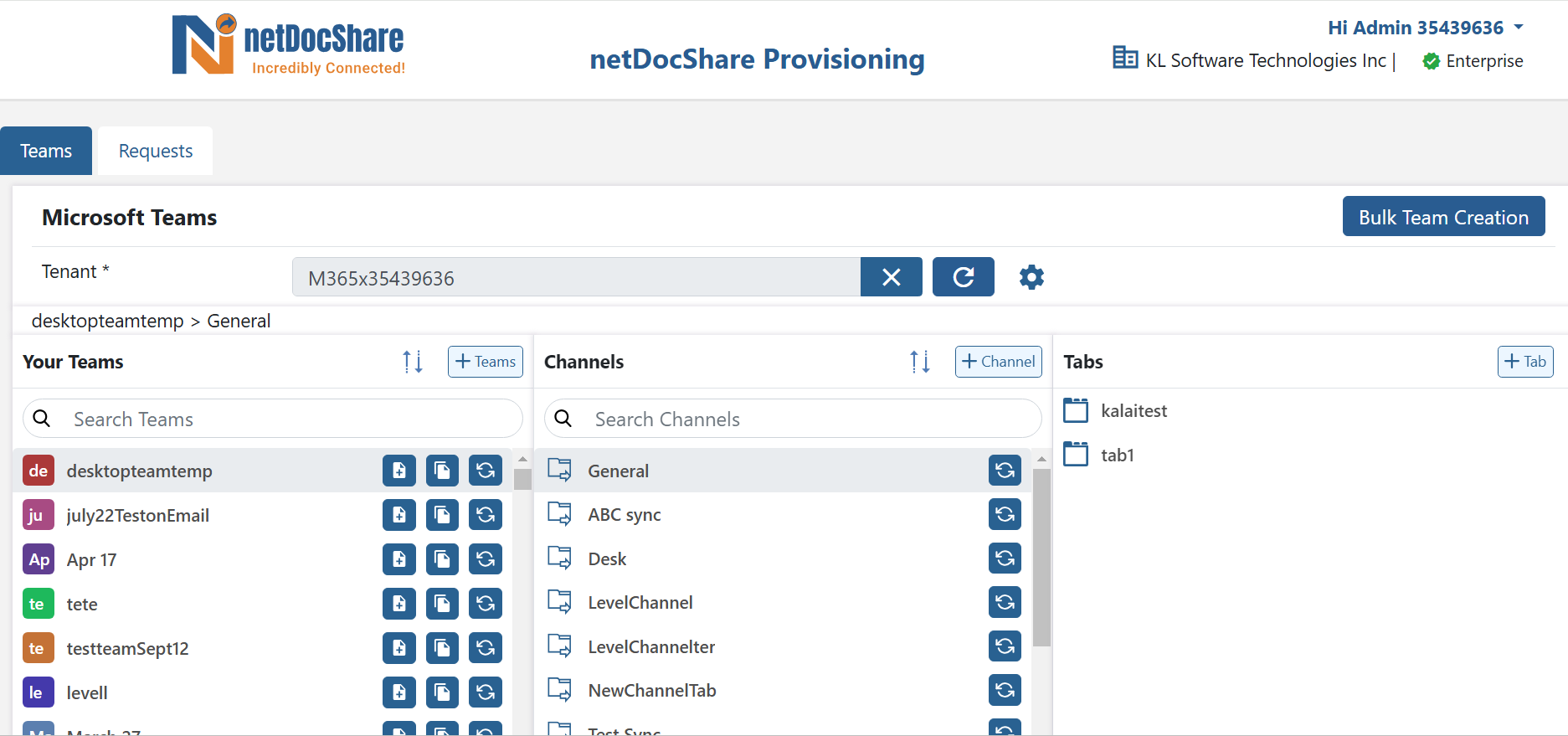Click the add-document icon for Apr 17 team
1568x736 pixels.
[399, 559]
